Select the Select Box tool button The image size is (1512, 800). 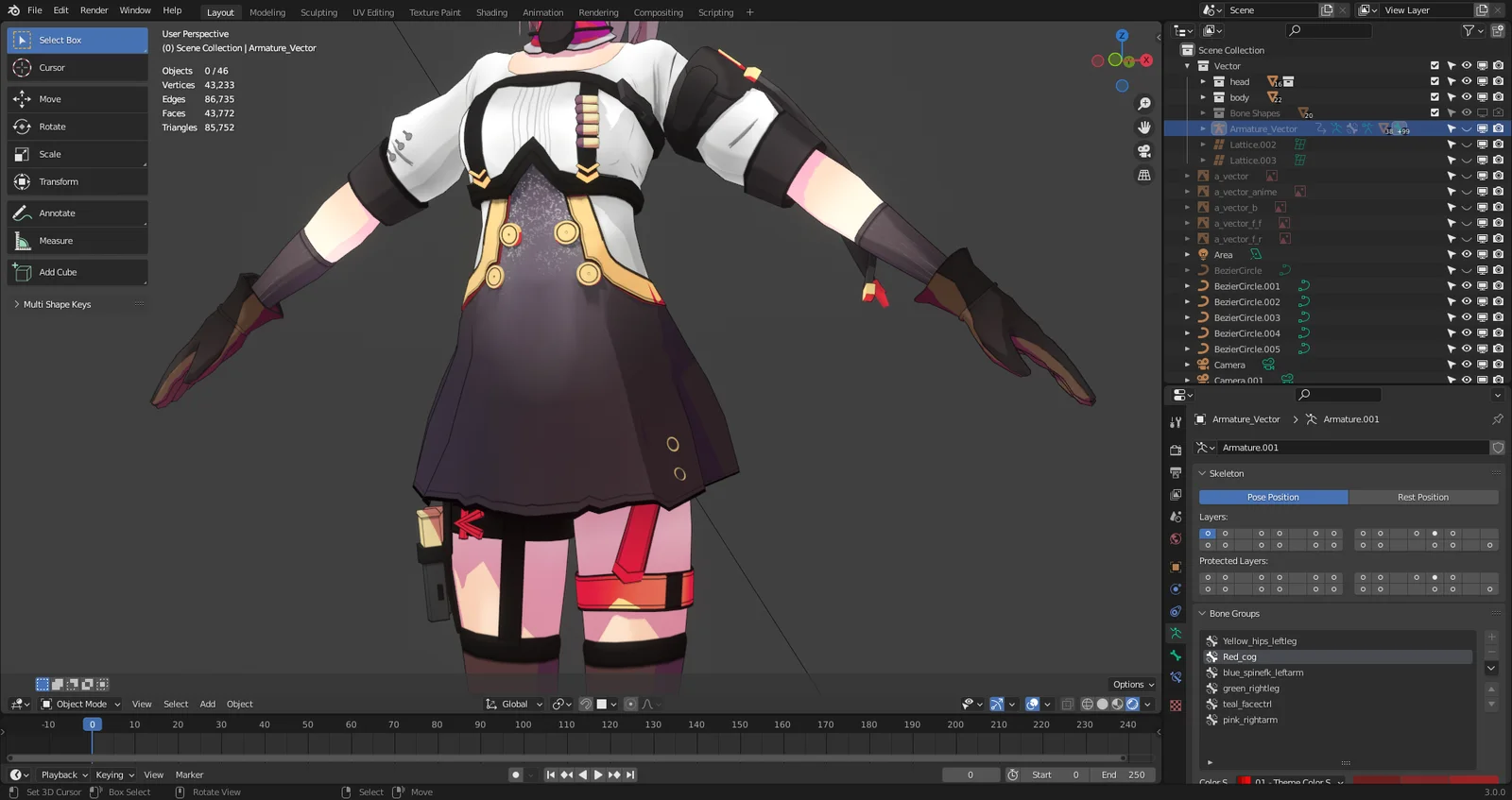pos(77,40)
